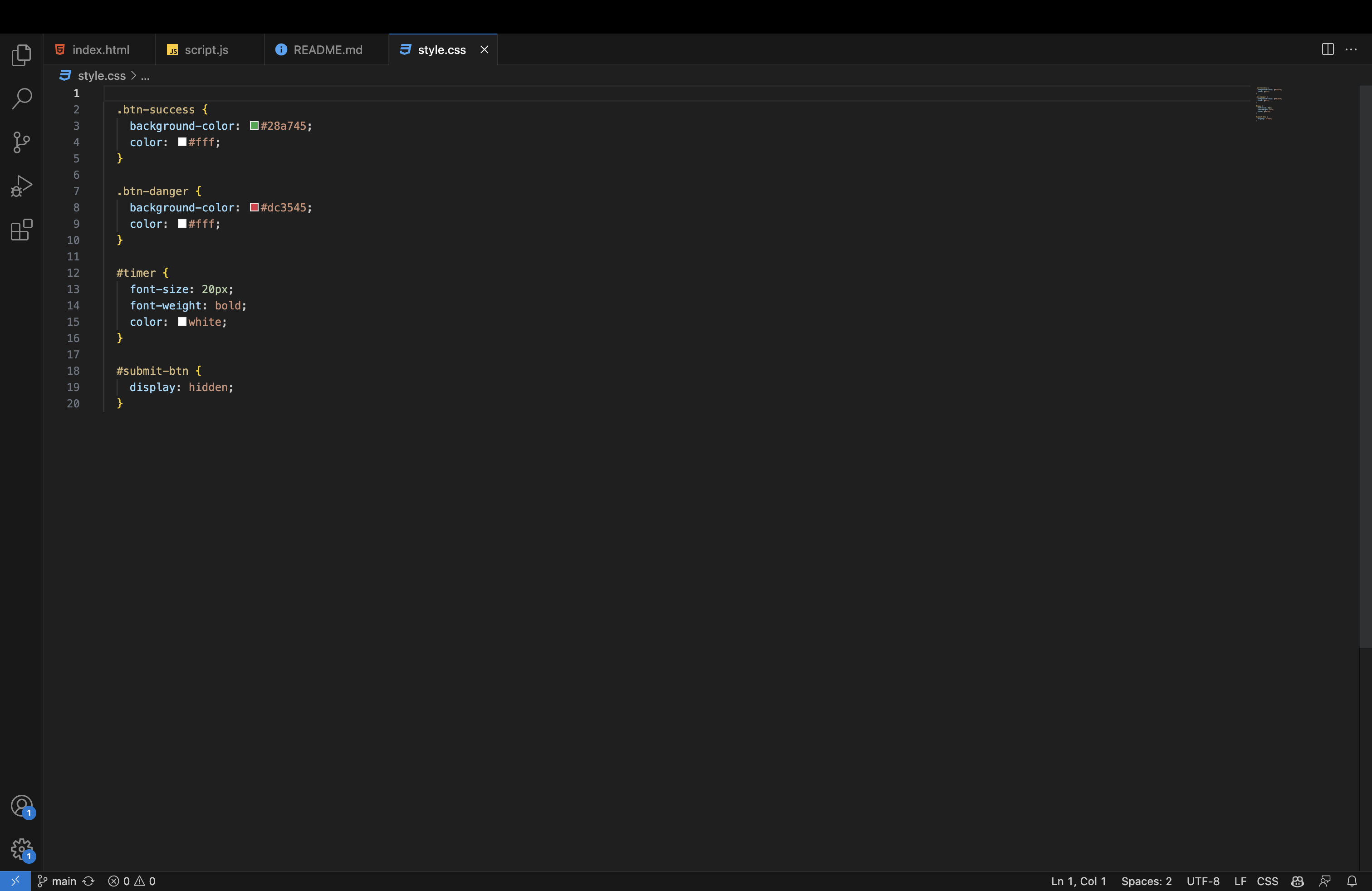Click the green #28a745 color swatch

click(x=255, y=126)
